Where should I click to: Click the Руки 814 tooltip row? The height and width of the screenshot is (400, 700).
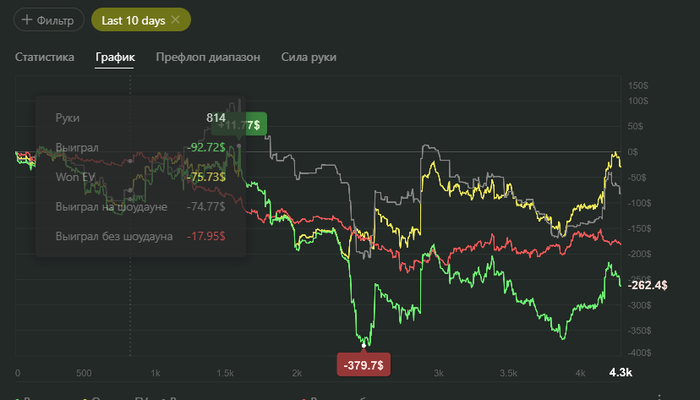pyautogui.click(x=140, y=118)
